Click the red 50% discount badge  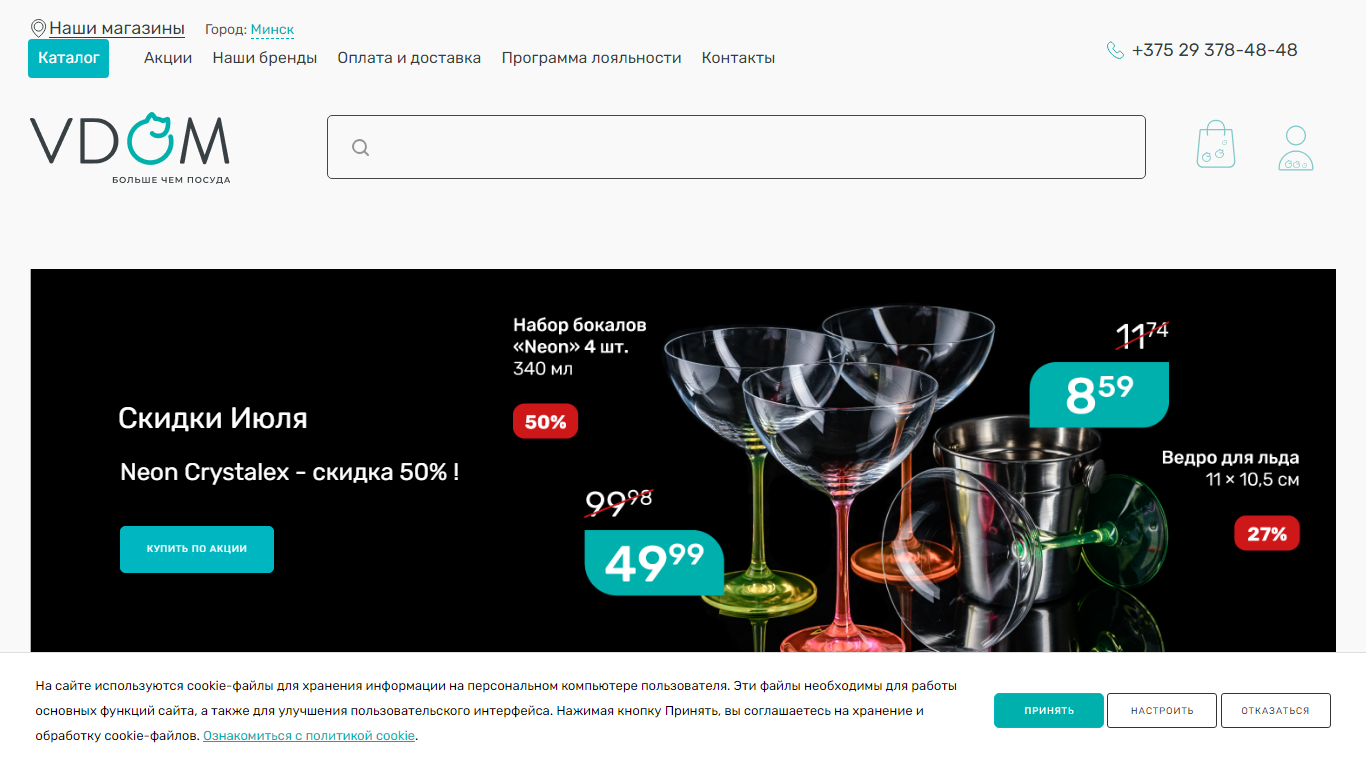coord(545,421)
